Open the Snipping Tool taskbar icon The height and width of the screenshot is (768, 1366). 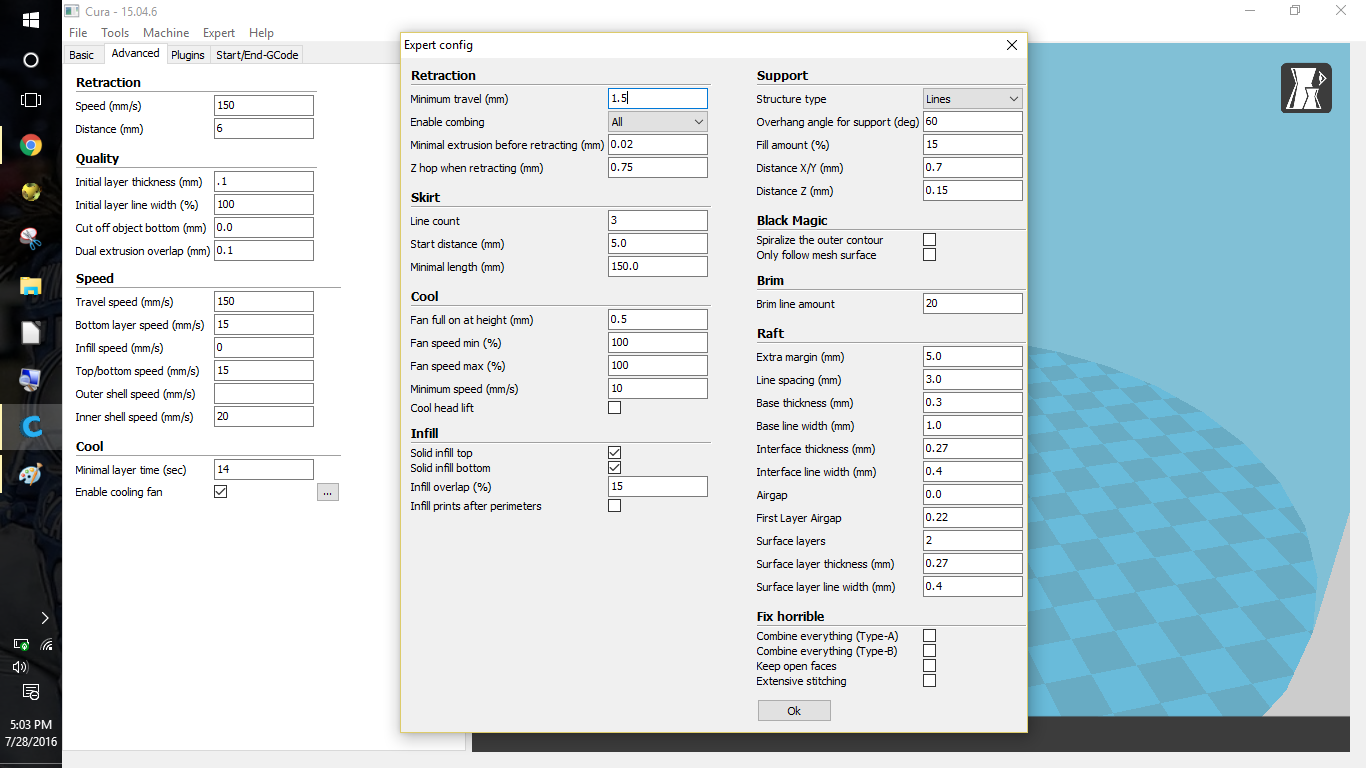[31, 239]
